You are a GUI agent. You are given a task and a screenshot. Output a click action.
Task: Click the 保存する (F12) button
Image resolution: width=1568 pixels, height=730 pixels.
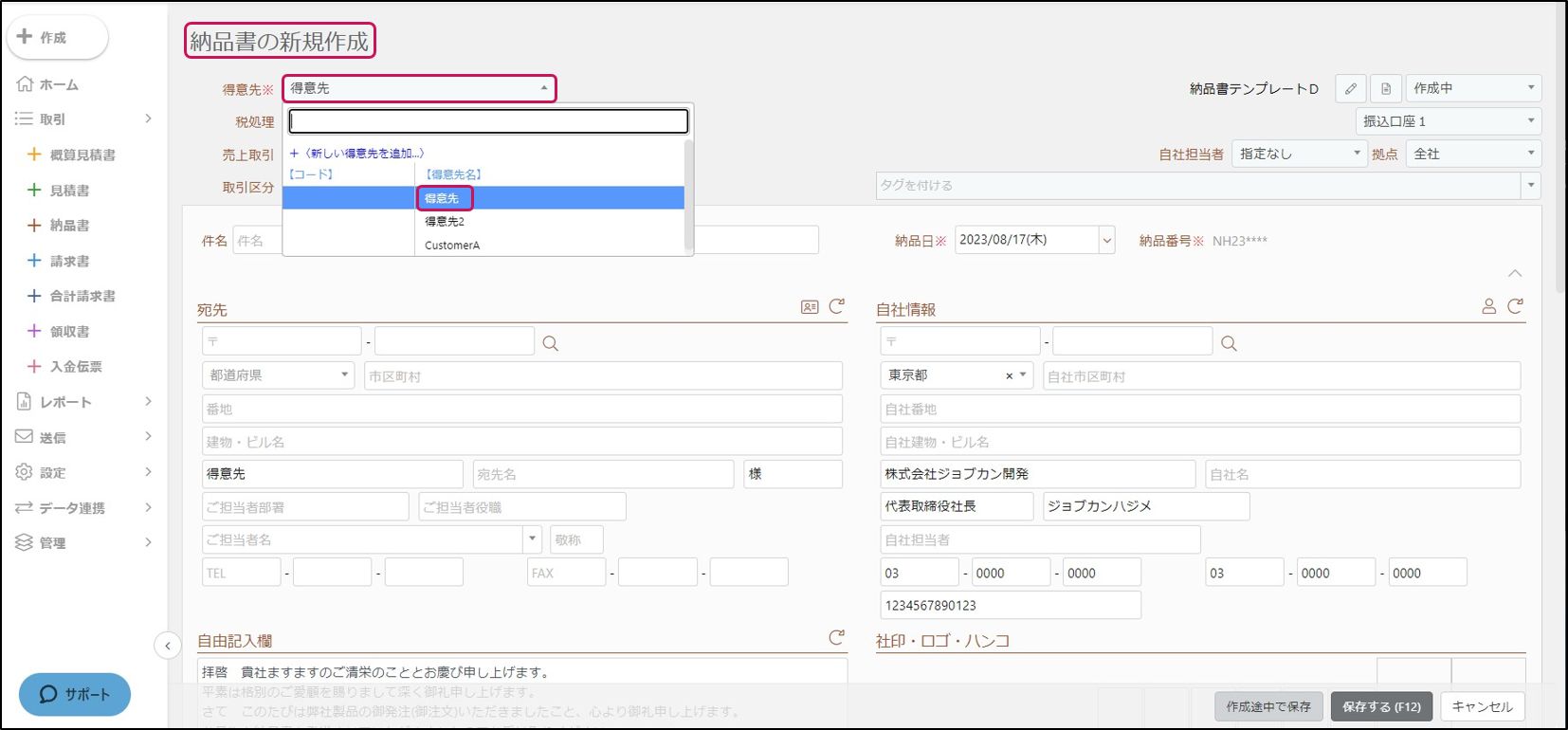point(1380,706)
